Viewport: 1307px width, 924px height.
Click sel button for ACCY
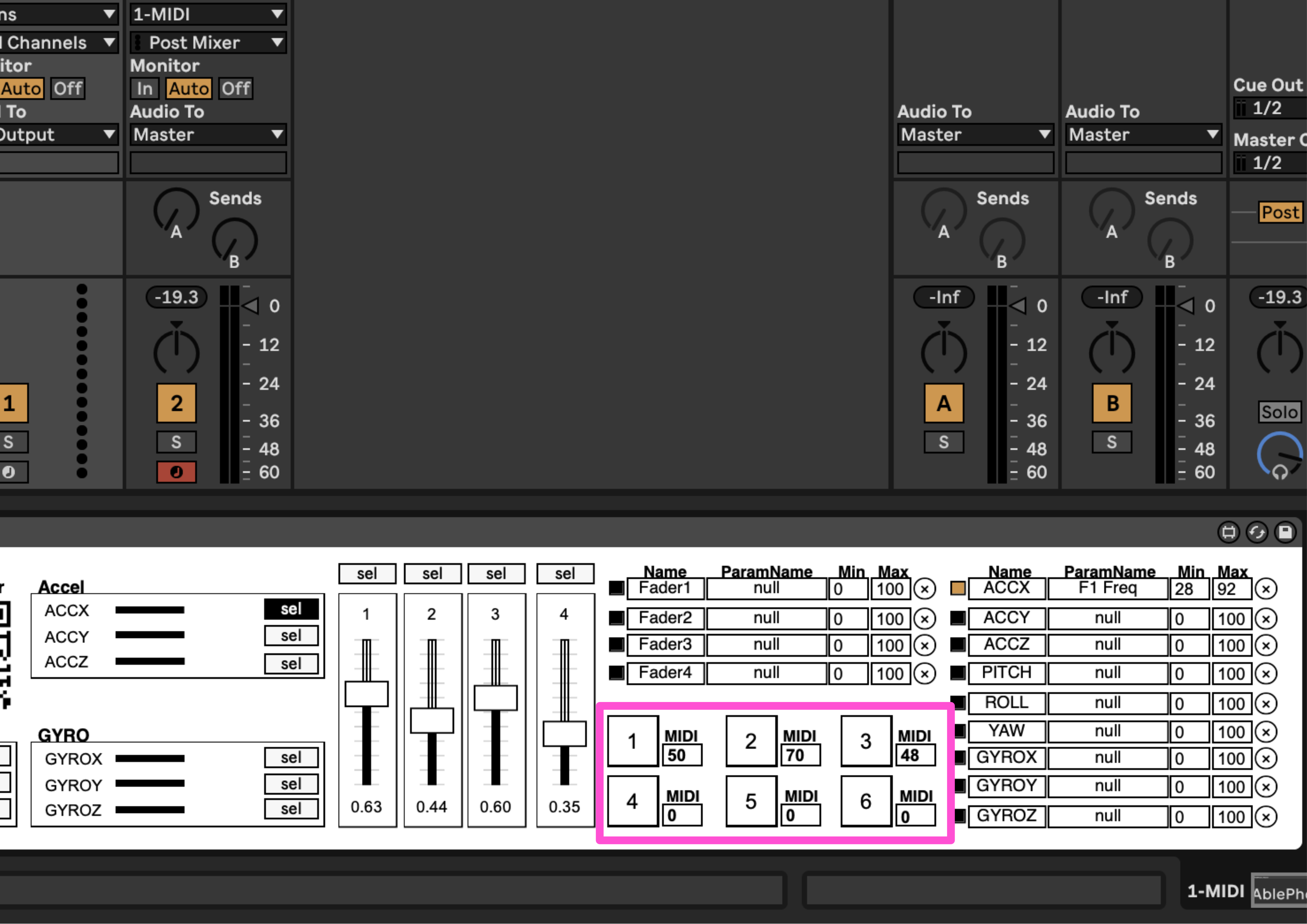pyautogui.click(x=291, y=635)
